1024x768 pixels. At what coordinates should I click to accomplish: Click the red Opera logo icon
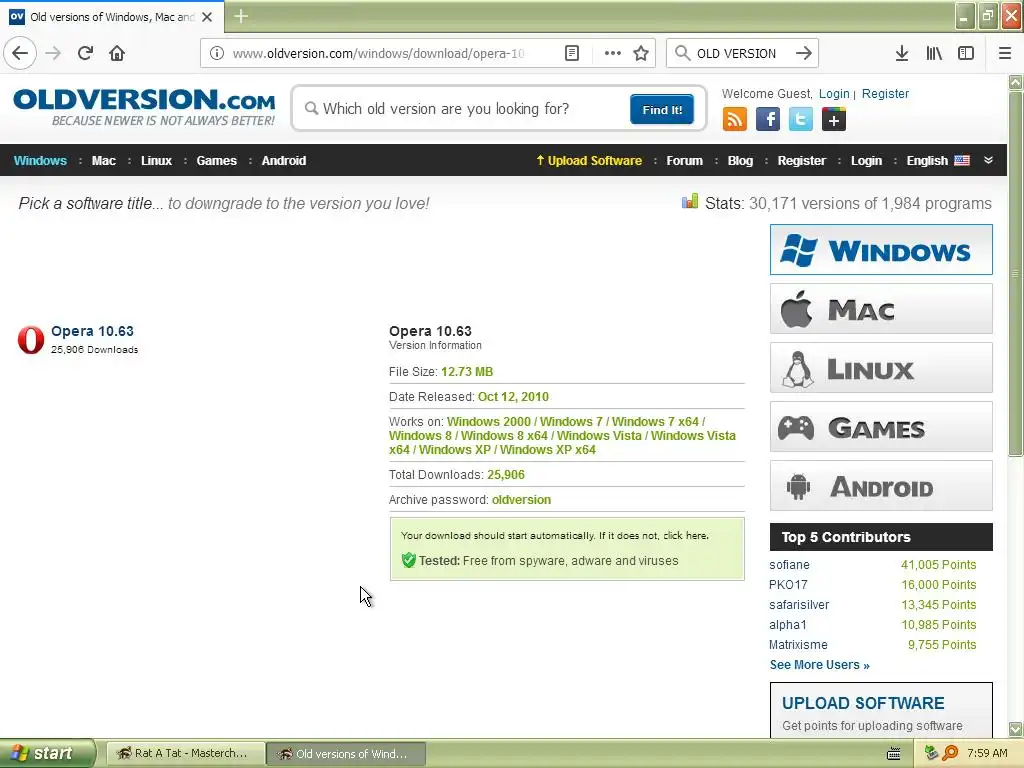tap(31, 340)
